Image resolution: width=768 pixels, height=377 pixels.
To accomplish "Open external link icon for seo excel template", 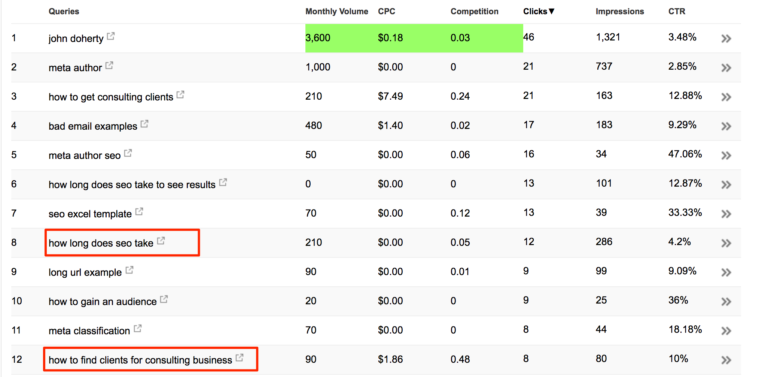I will (x=139, y=212).
